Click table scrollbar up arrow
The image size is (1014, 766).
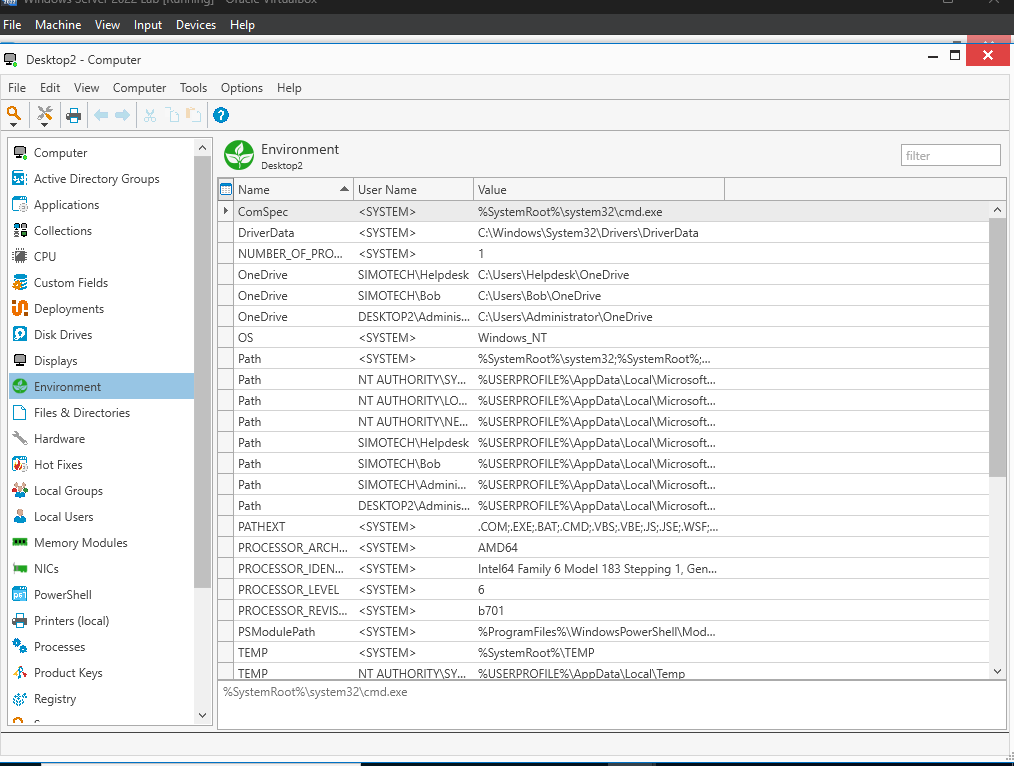[x=997, y=209]
